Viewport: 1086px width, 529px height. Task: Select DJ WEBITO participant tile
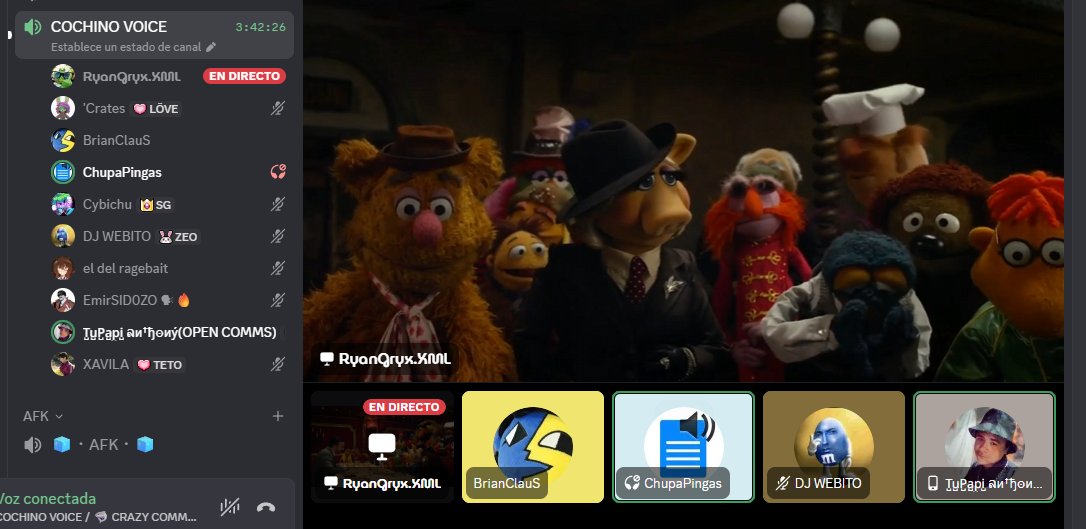[834, 447]
